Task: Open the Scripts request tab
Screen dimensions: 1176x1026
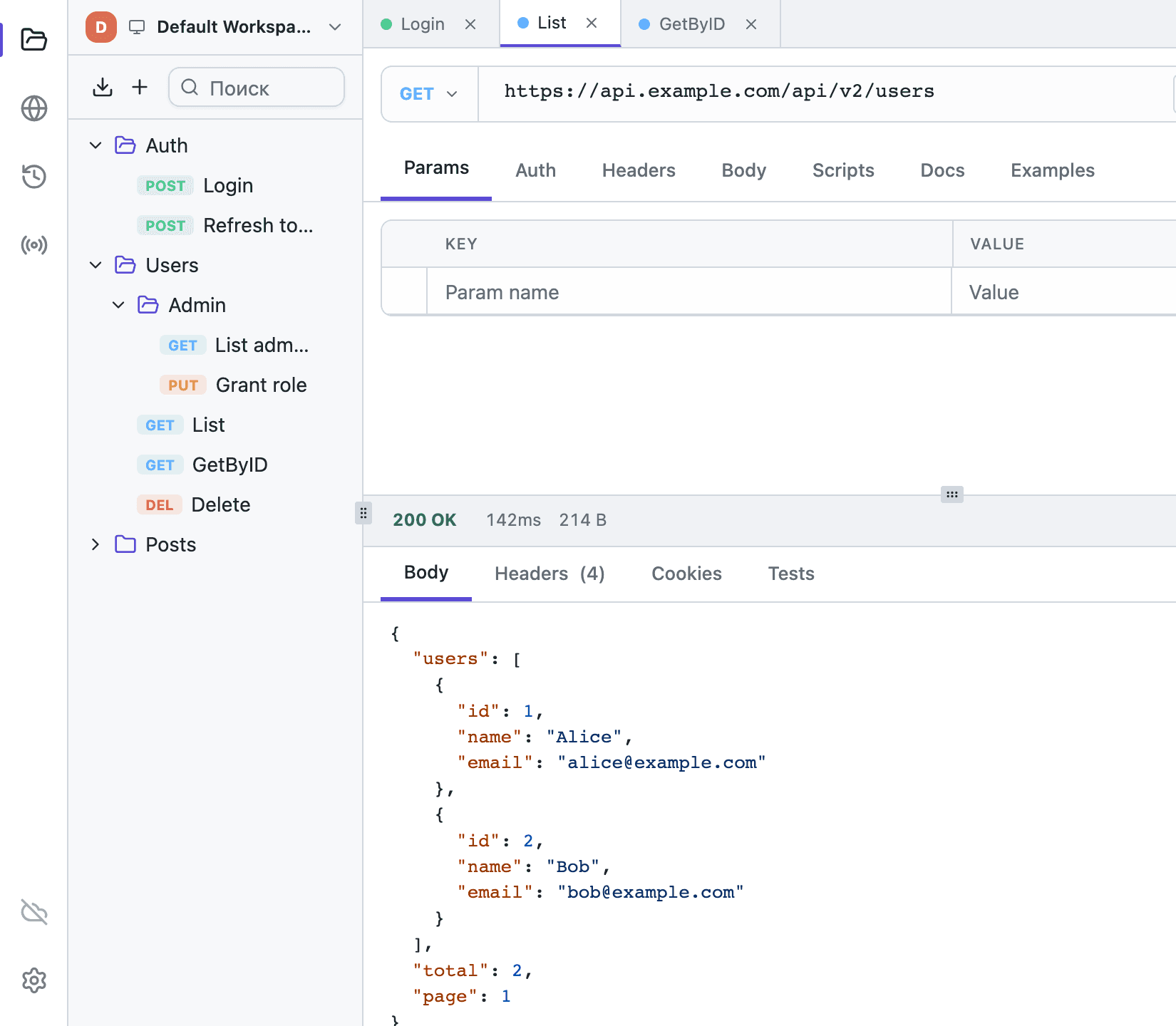Action: (x=843, y=170)
